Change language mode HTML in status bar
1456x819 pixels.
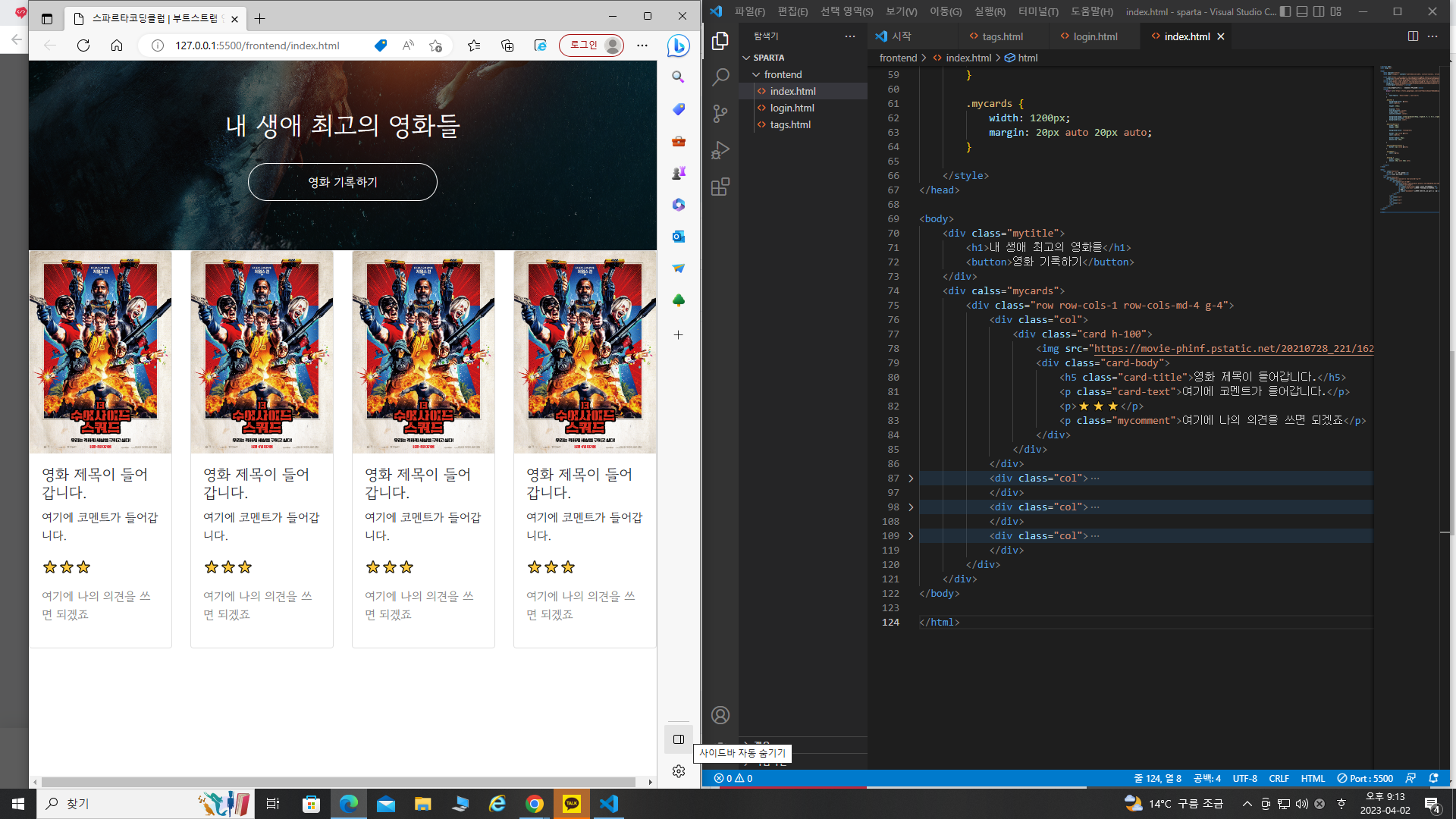(x=1313, y=778)
